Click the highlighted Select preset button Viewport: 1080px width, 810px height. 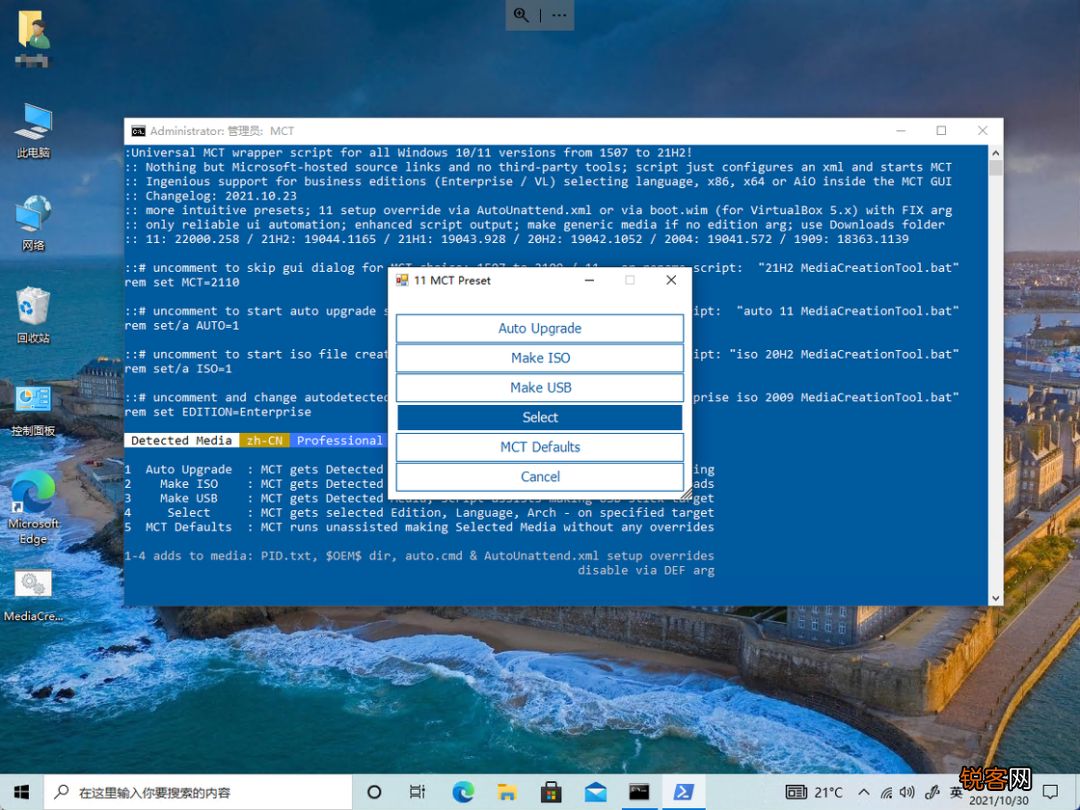539,417
